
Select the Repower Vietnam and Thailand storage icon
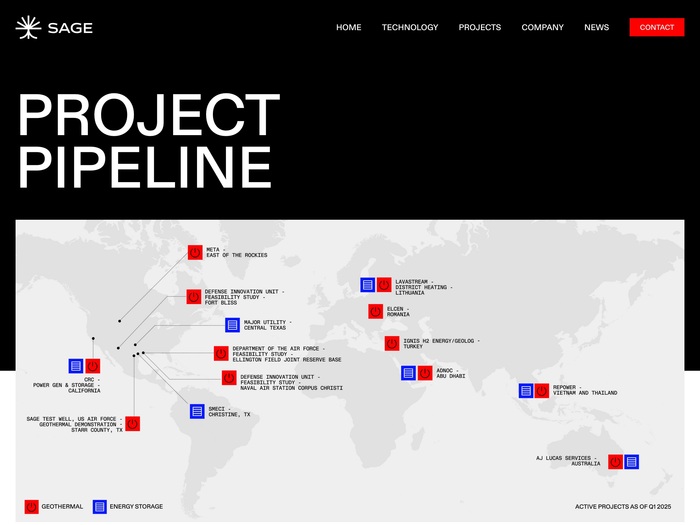click(526, 391)
